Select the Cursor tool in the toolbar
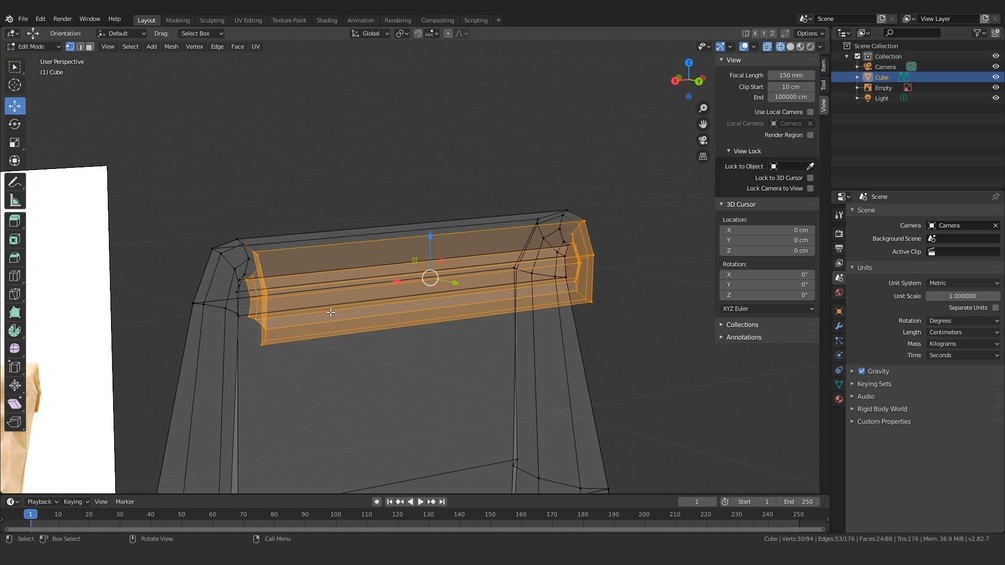This screenshot has height=565, width=1005. pyautogui.click(x=15, y=85)
